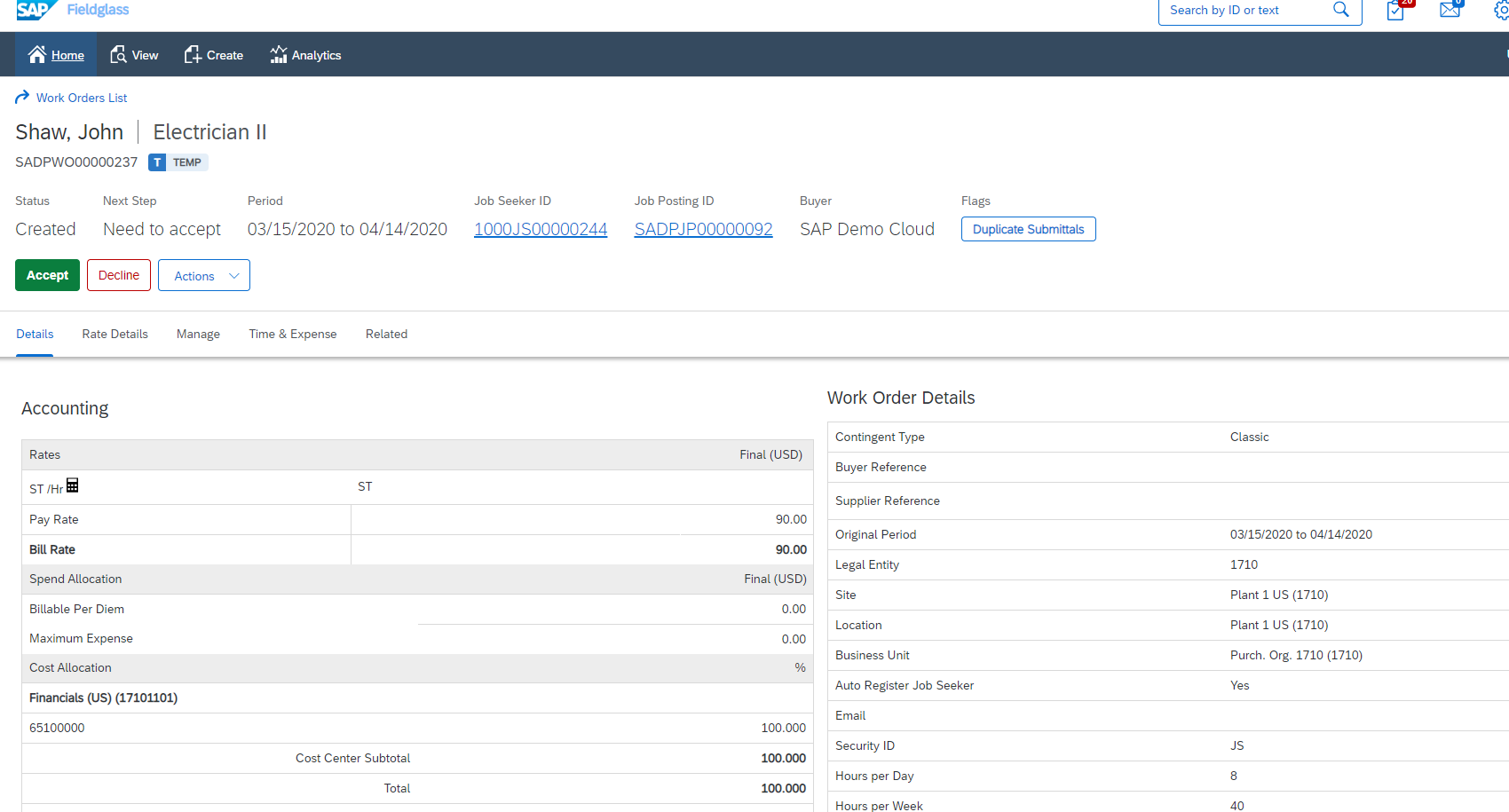This screenshot has height=812, width=1509.
Task: Switch to the Details tab
Action: [x=35, y=334]
